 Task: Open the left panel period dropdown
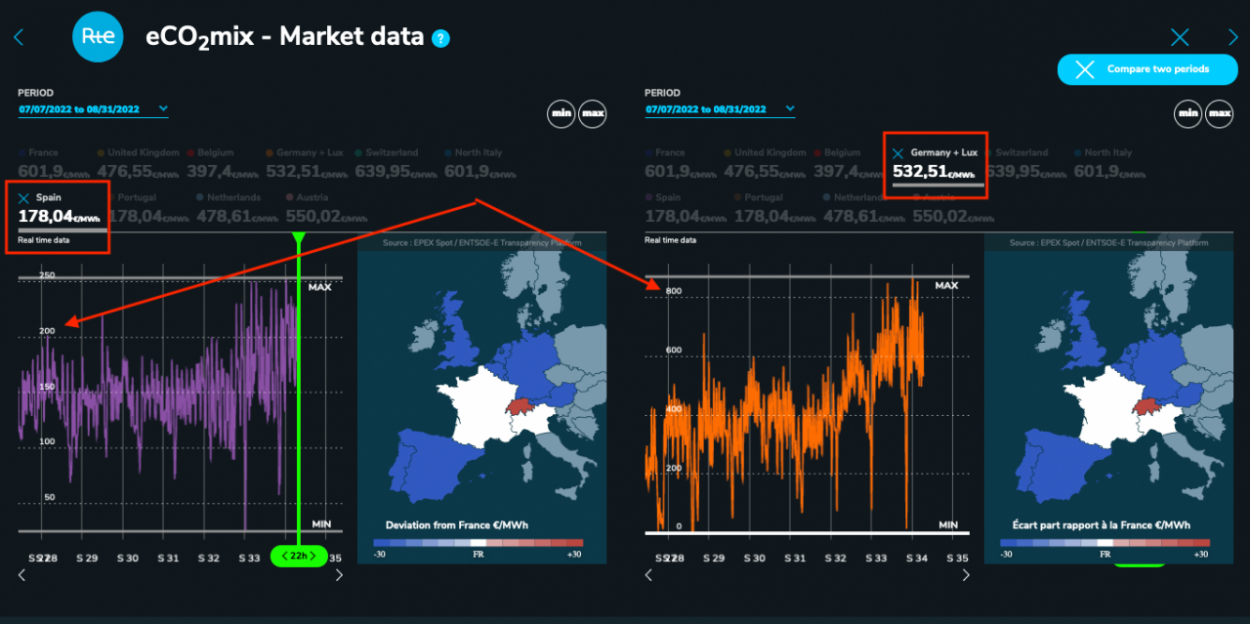pyautogui.click(x=163, y=109)
